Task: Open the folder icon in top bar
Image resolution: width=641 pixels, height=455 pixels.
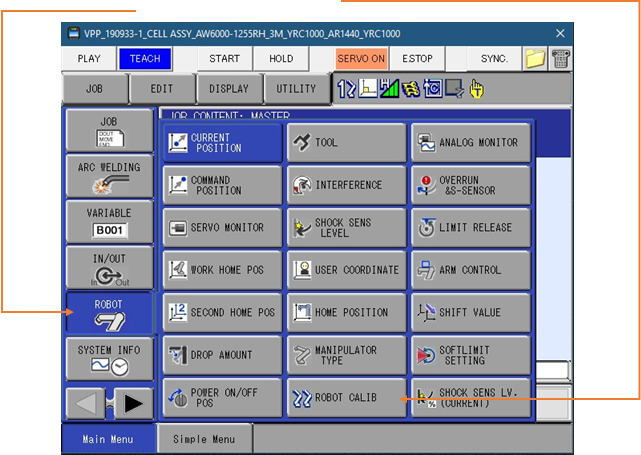Action: [535, 59]
